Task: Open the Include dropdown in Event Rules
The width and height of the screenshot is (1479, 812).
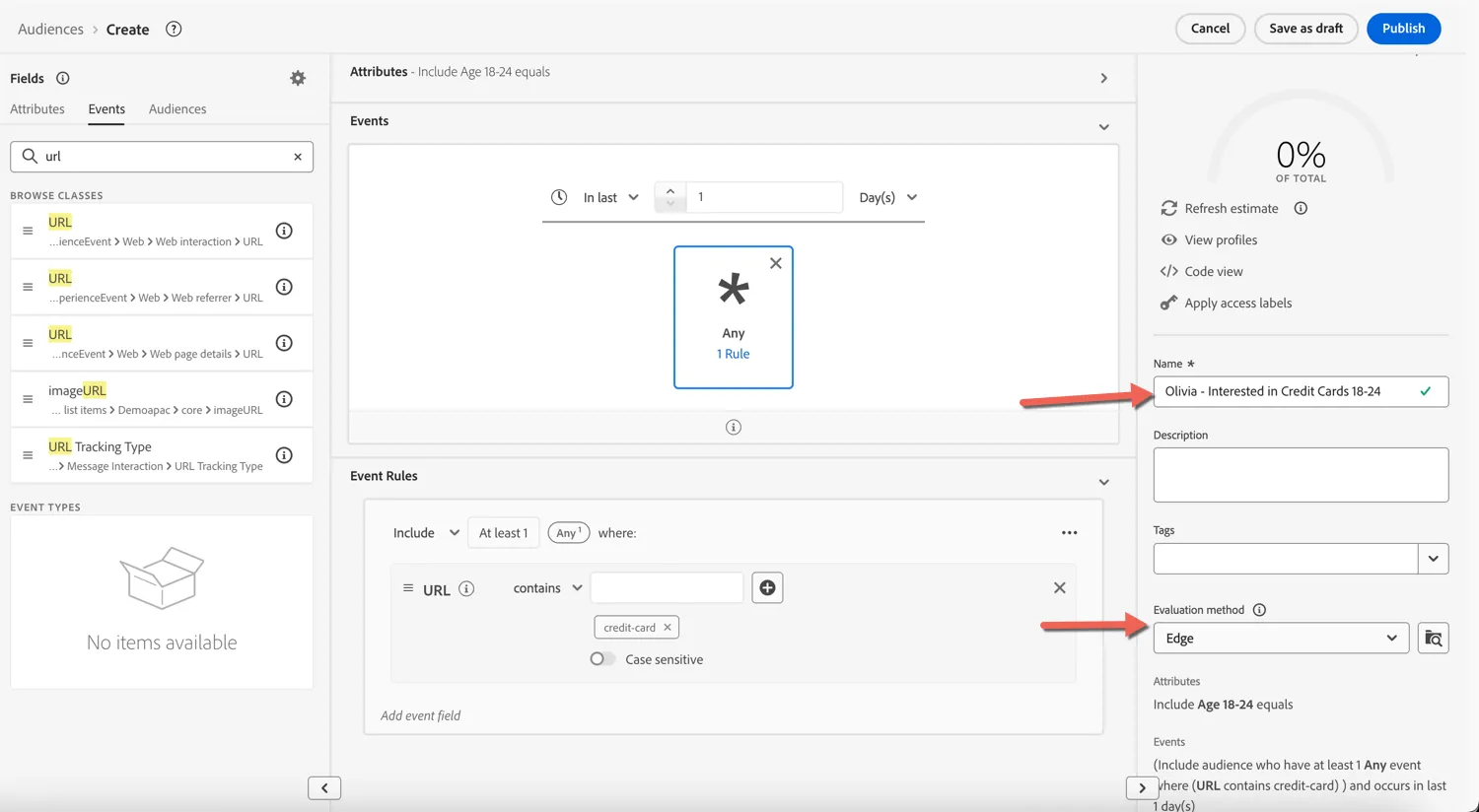Action: (x=426, y=533)
